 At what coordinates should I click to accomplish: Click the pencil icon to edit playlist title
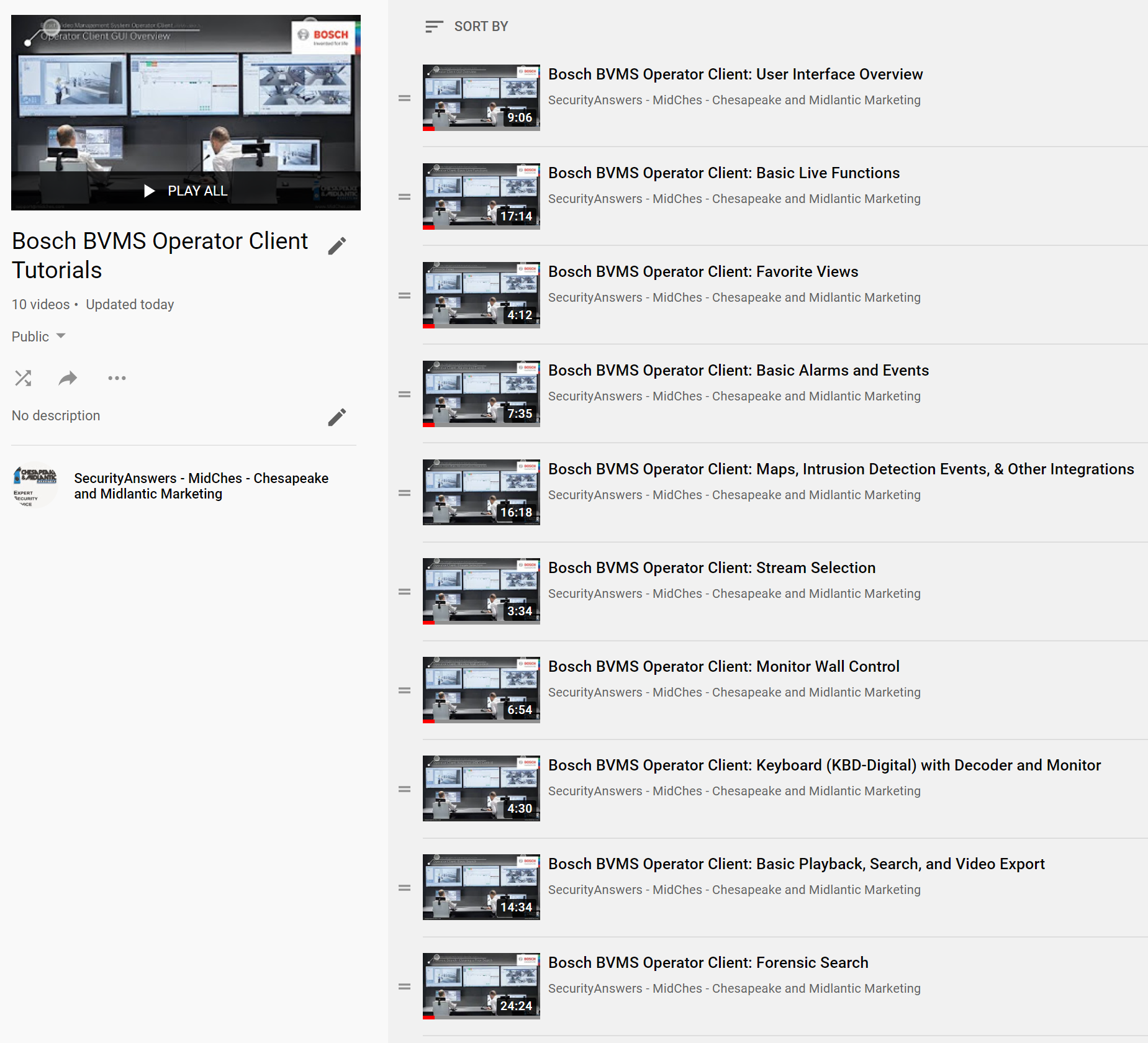337,246
